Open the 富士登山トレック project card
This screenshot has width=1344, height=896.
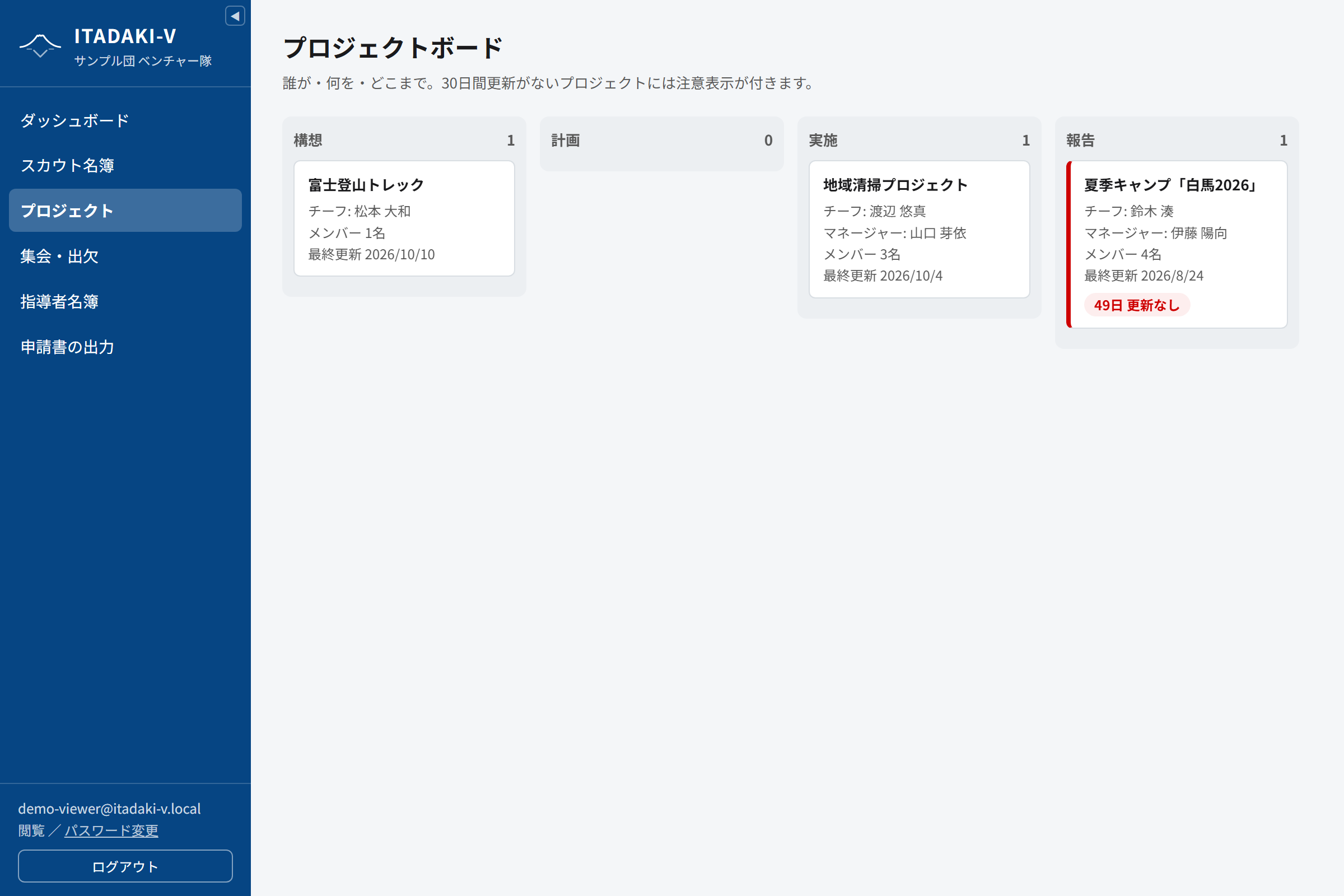coord(404,218)
